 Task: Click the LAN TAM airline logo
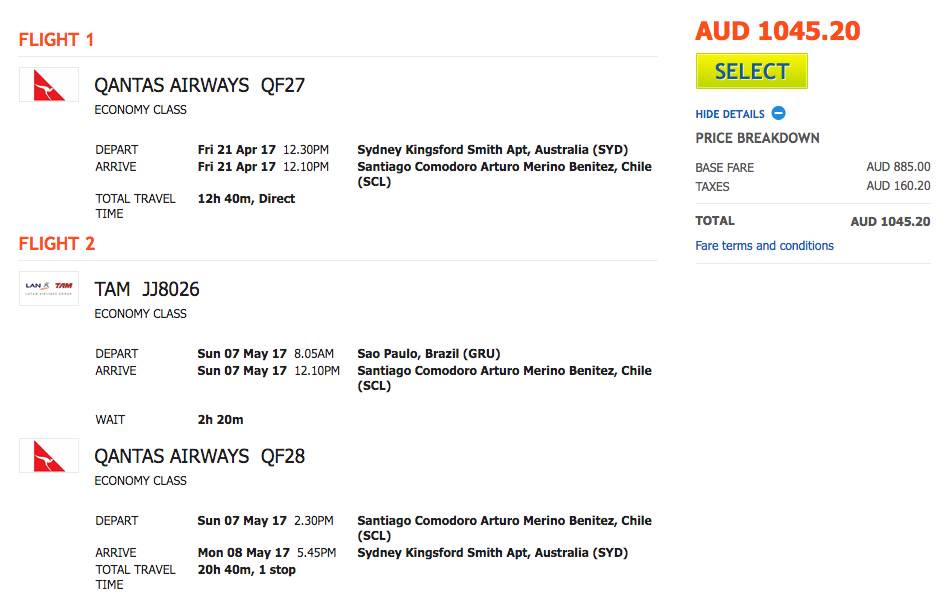(49, 288)
